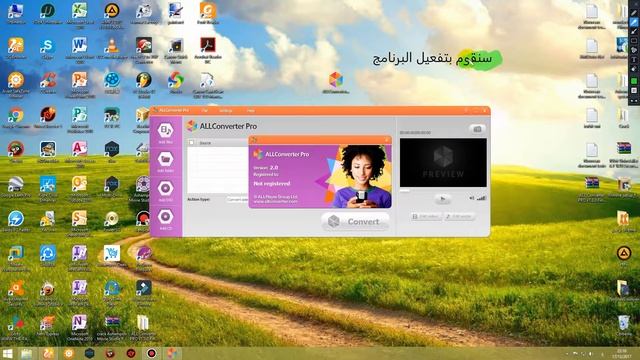Open the Settings menu in ALLConverter Pro

225,110
